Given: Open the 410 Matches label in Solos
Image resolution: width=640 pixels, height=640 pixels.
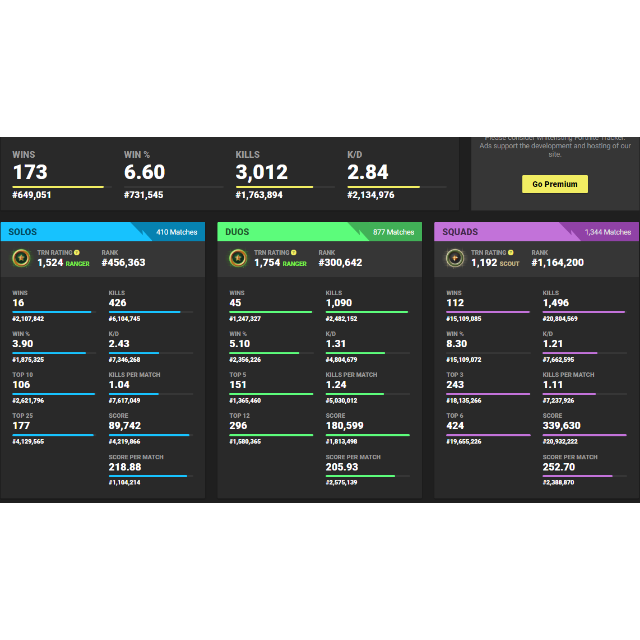Looking at the screenshot, I should 177,232.
